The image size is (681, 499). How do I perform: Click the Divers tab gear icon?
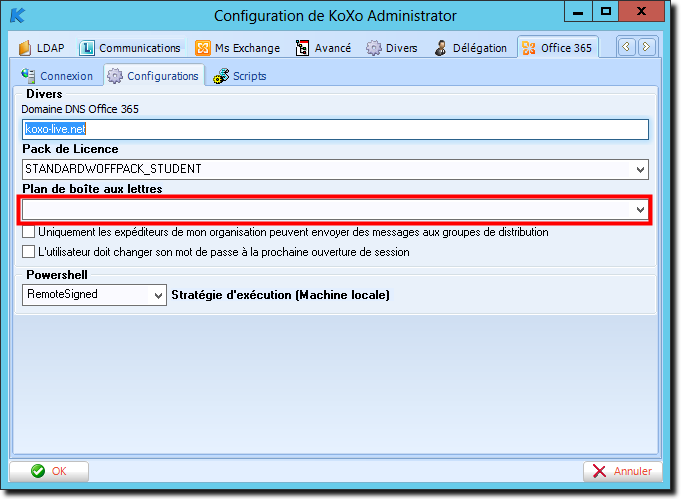(373, 48)
